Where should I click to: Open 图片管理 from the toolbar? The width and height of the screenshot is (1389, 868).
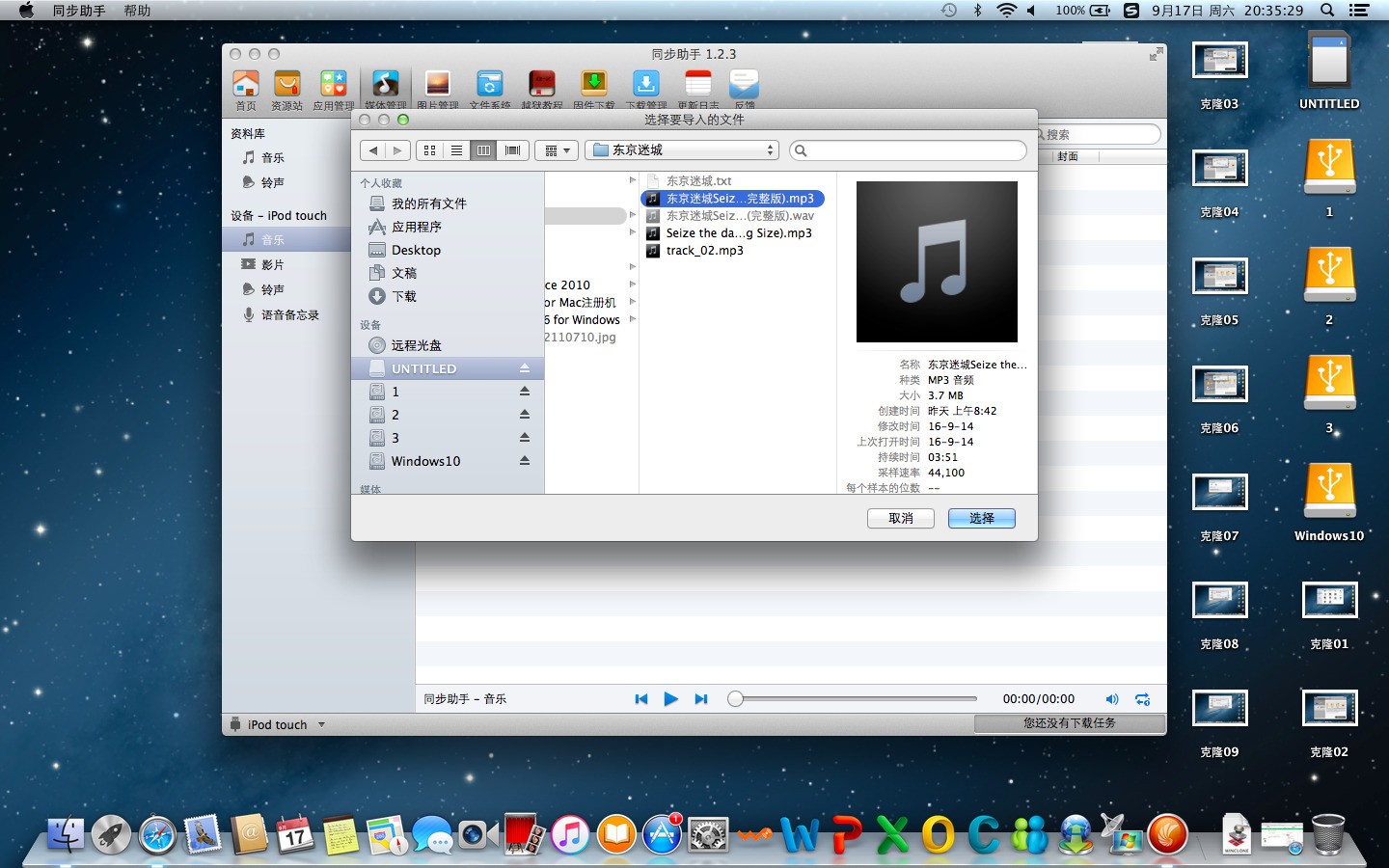[437, 87]
